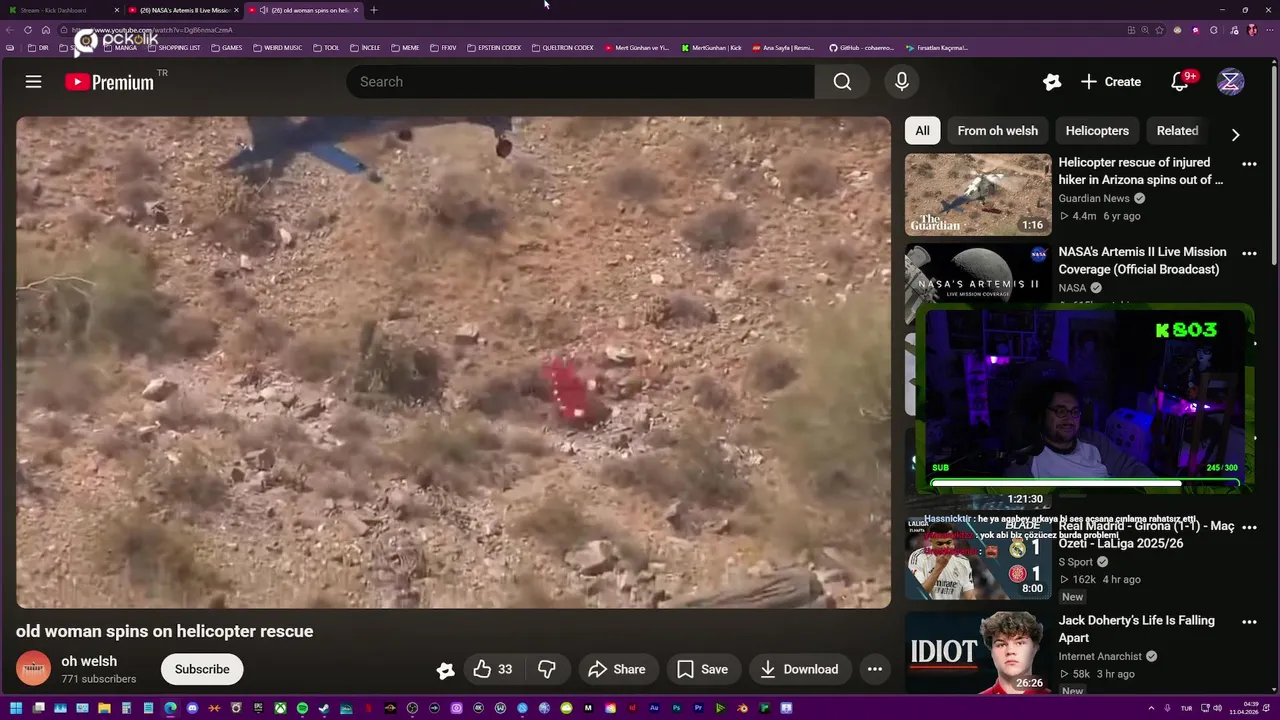This screenshot has height=720, width=1280.
Task: Click the video player area
Action: pyautogui.click(x=453, y=362)
